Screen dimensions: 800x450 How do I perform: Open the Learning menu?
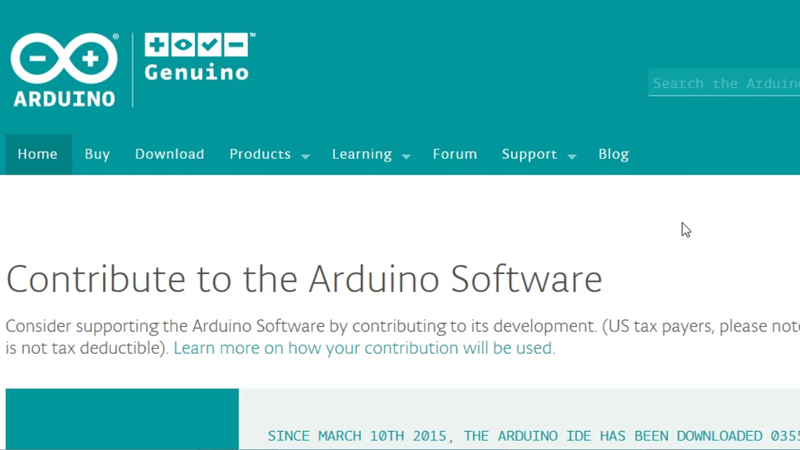362,155
